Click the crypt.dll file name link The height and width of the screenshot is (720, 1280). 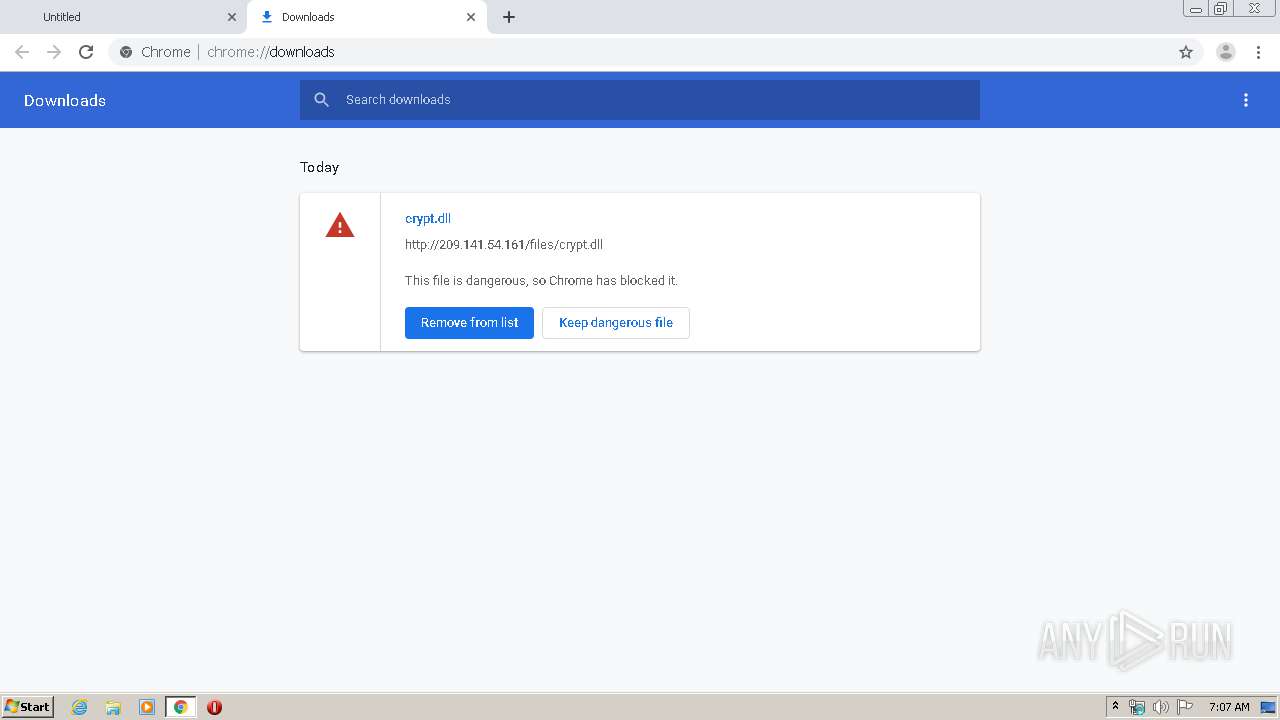[428, 219]
